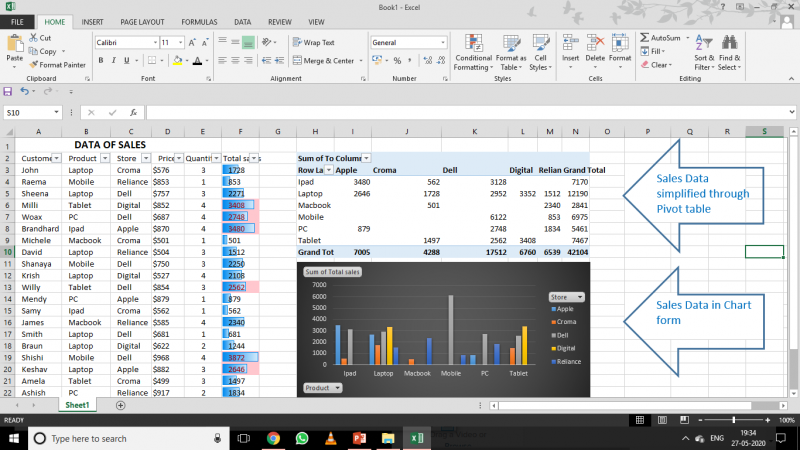The width and height of the screenshot is (800, 450).
Task: Select the Format Painter brush
Action: click(x=34, y=65)
